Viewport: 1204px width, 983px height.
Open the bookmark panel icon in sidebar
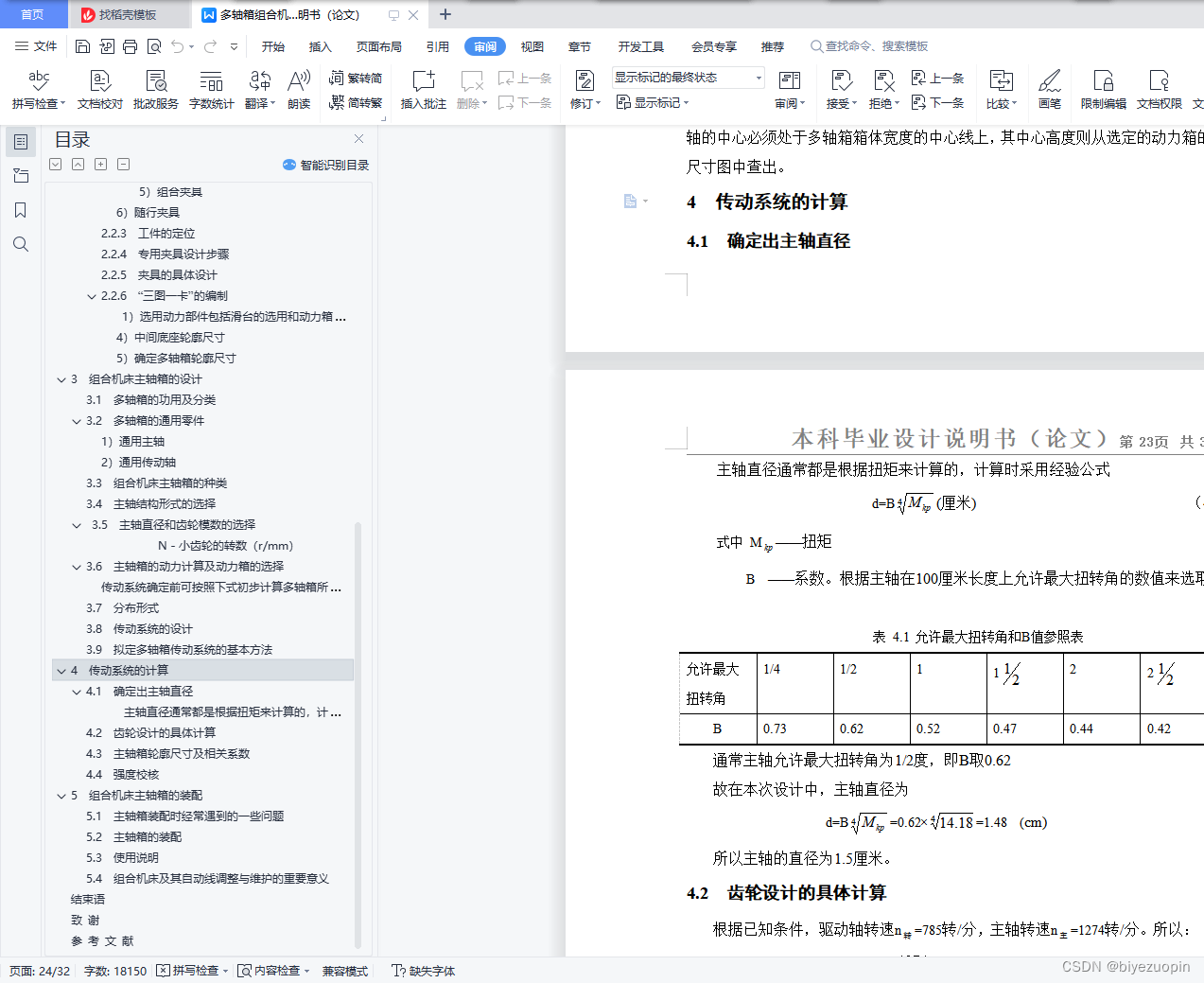[21, 210]
